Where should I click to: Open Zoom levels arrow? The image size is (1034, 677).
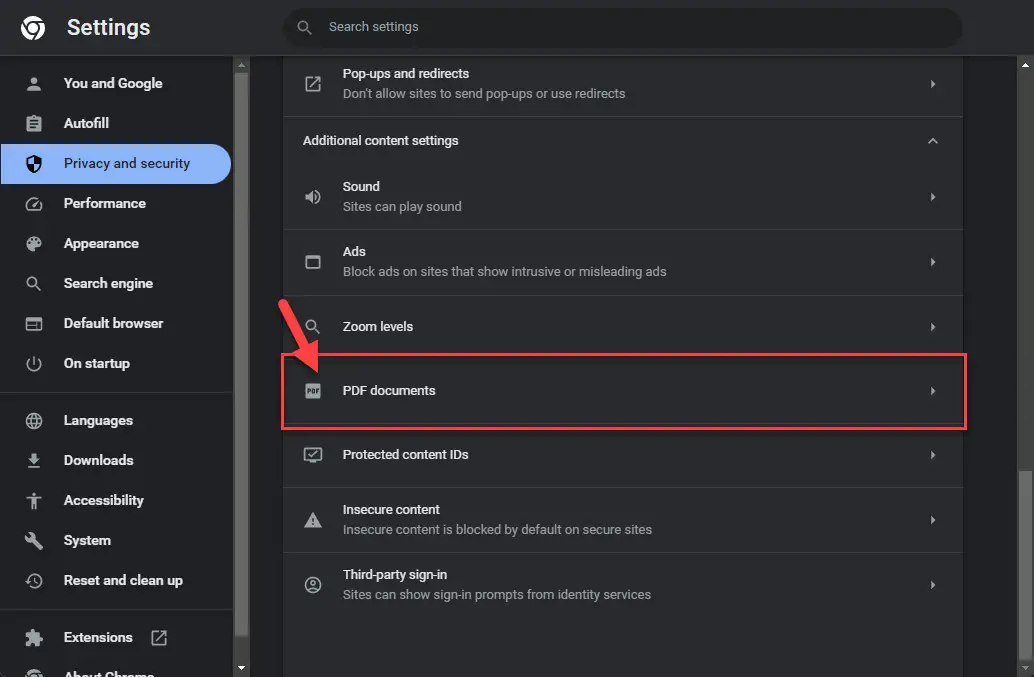[932, 327]
